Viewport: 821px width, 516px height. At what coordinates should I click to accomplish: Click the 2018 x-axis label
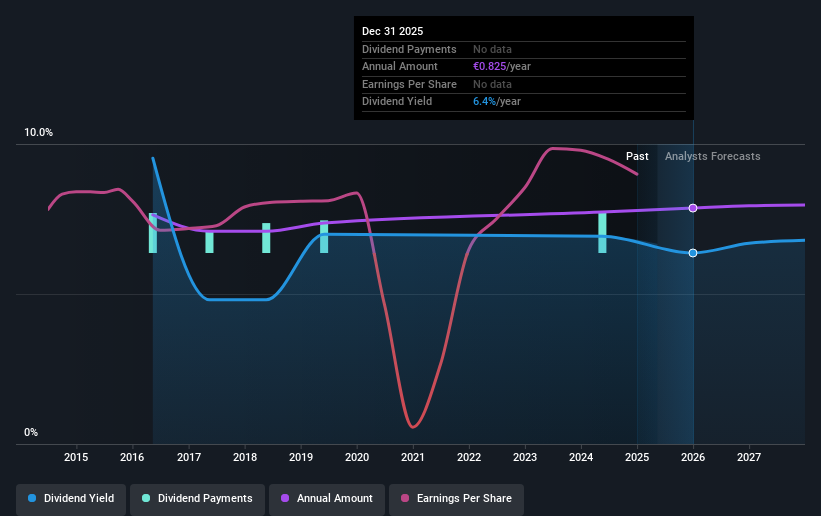tap(245, 457)
